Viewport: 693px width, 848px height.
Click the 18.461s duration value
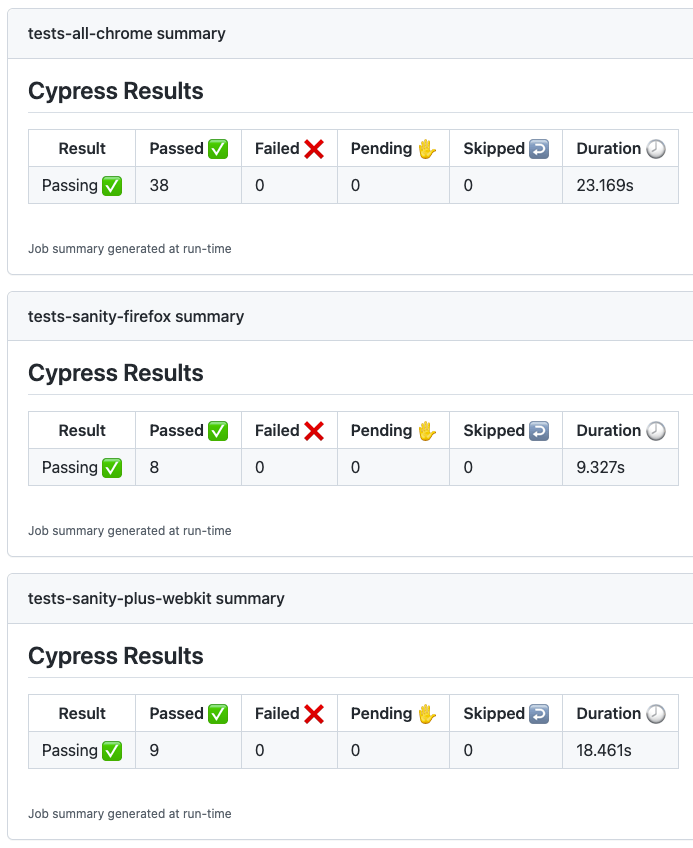605,751
